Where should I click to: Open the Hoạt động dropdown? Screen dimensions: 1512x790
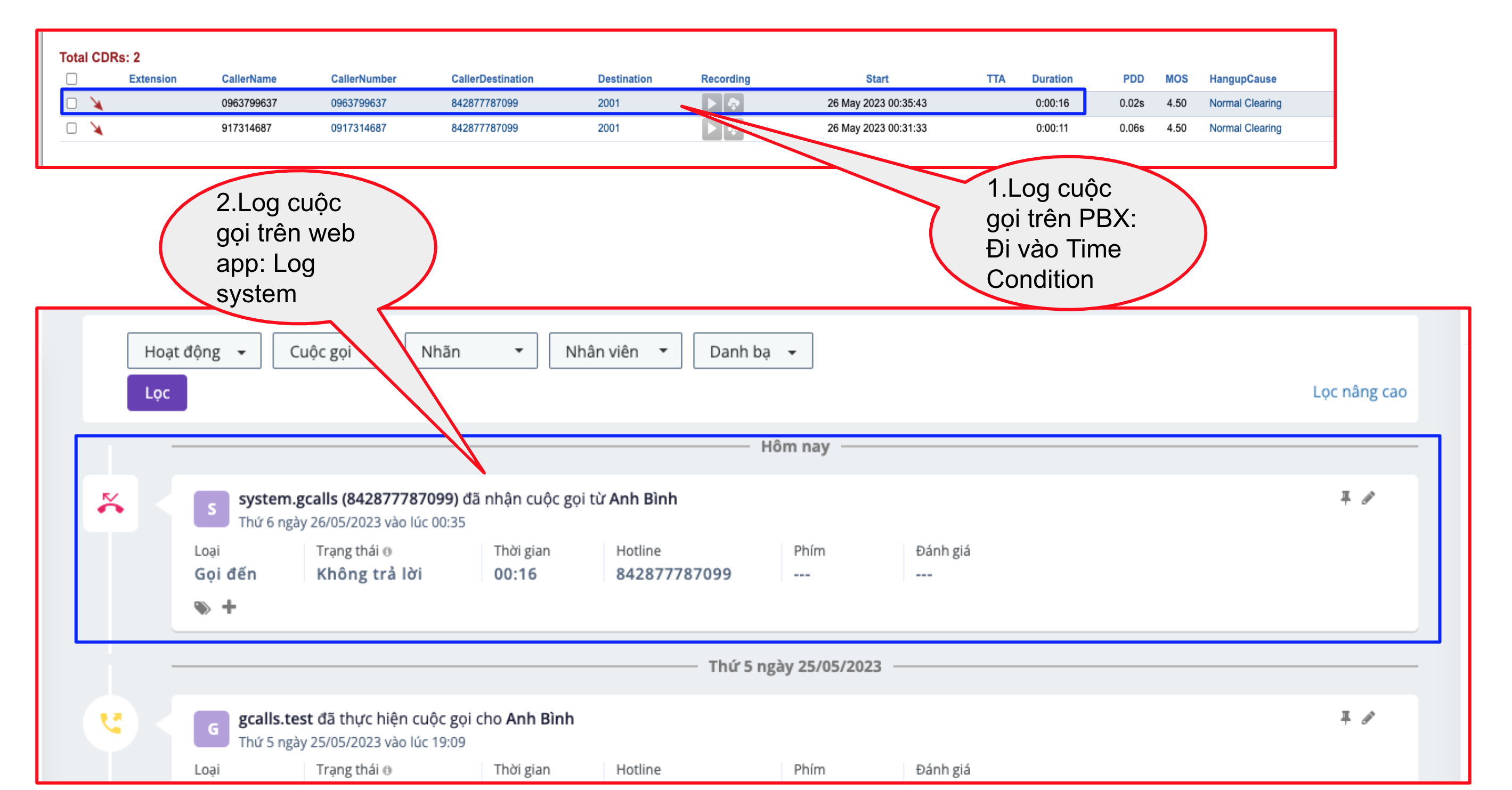(194, 351)
